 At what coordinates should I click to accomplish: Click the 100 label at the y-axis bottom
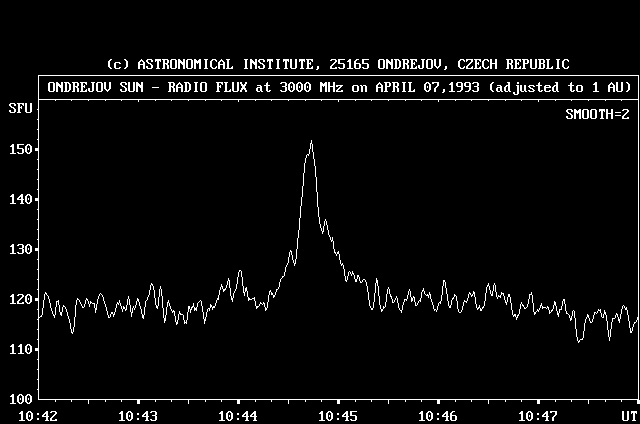19,399
